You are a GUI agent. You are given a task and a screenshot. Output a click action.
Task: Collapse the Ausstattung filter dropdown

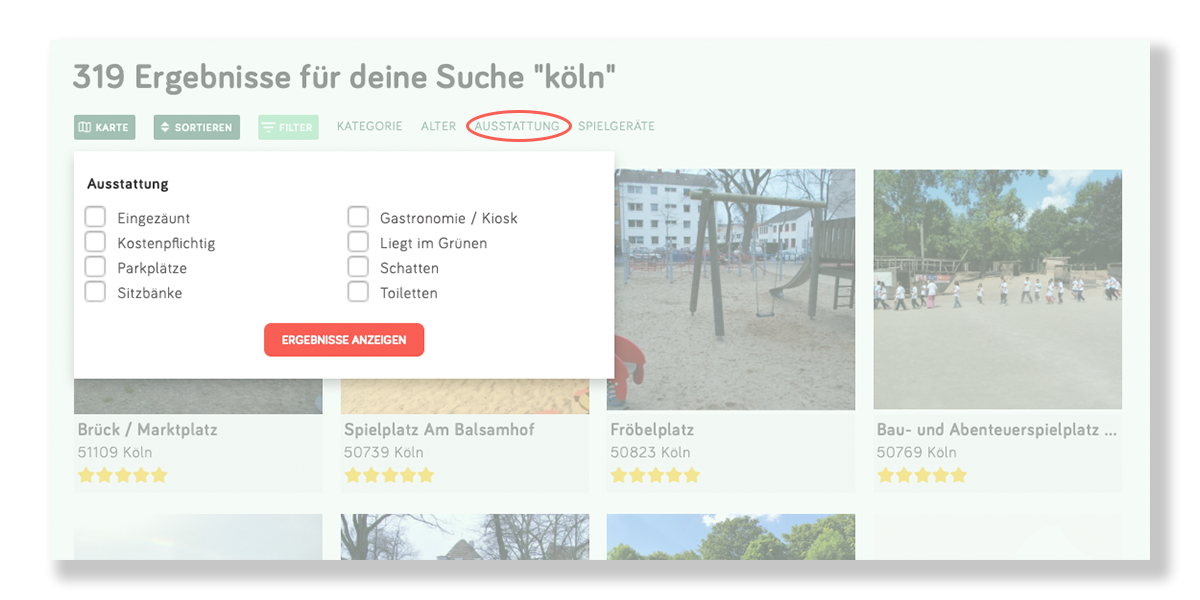coord(517,126)
